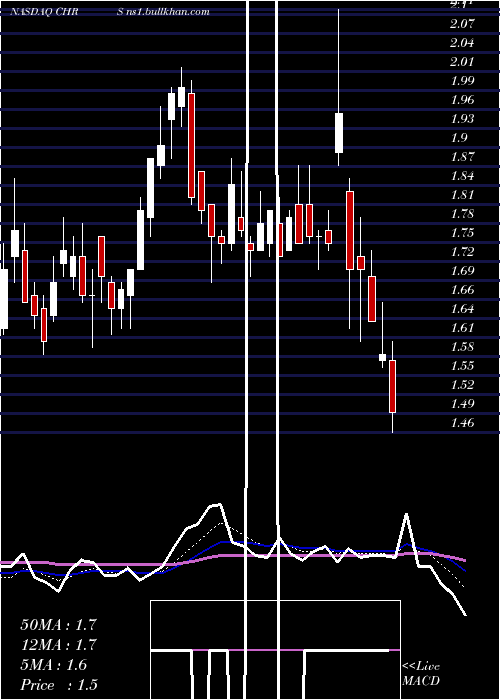
Task: Click the long red candle body falling from 1.96
Action: 191,145
